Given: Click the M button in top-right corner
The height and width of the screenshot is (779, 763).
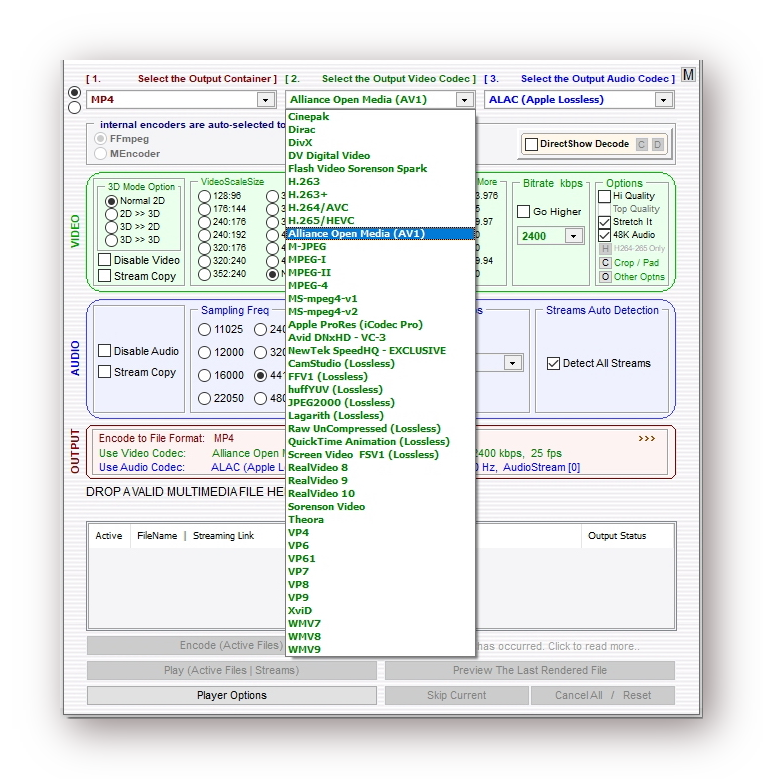Looking at the screenshot, I should [x=688, y=75].
